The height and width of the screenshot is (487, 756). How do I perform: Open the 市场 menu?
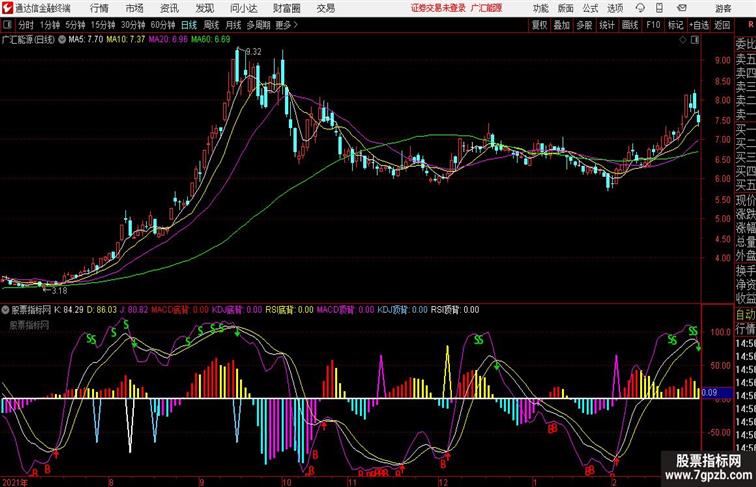pos(135,8)
